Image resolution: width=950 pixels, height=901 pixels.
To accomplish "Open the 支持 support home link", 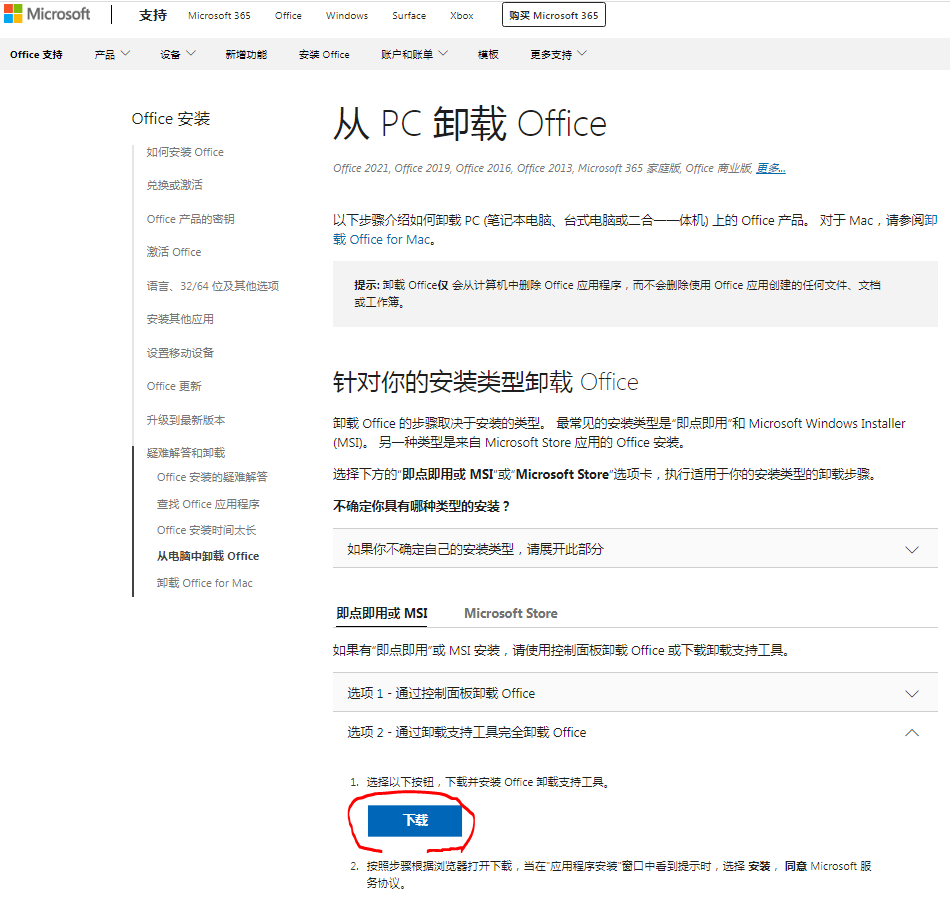I will tap(153, 15).
